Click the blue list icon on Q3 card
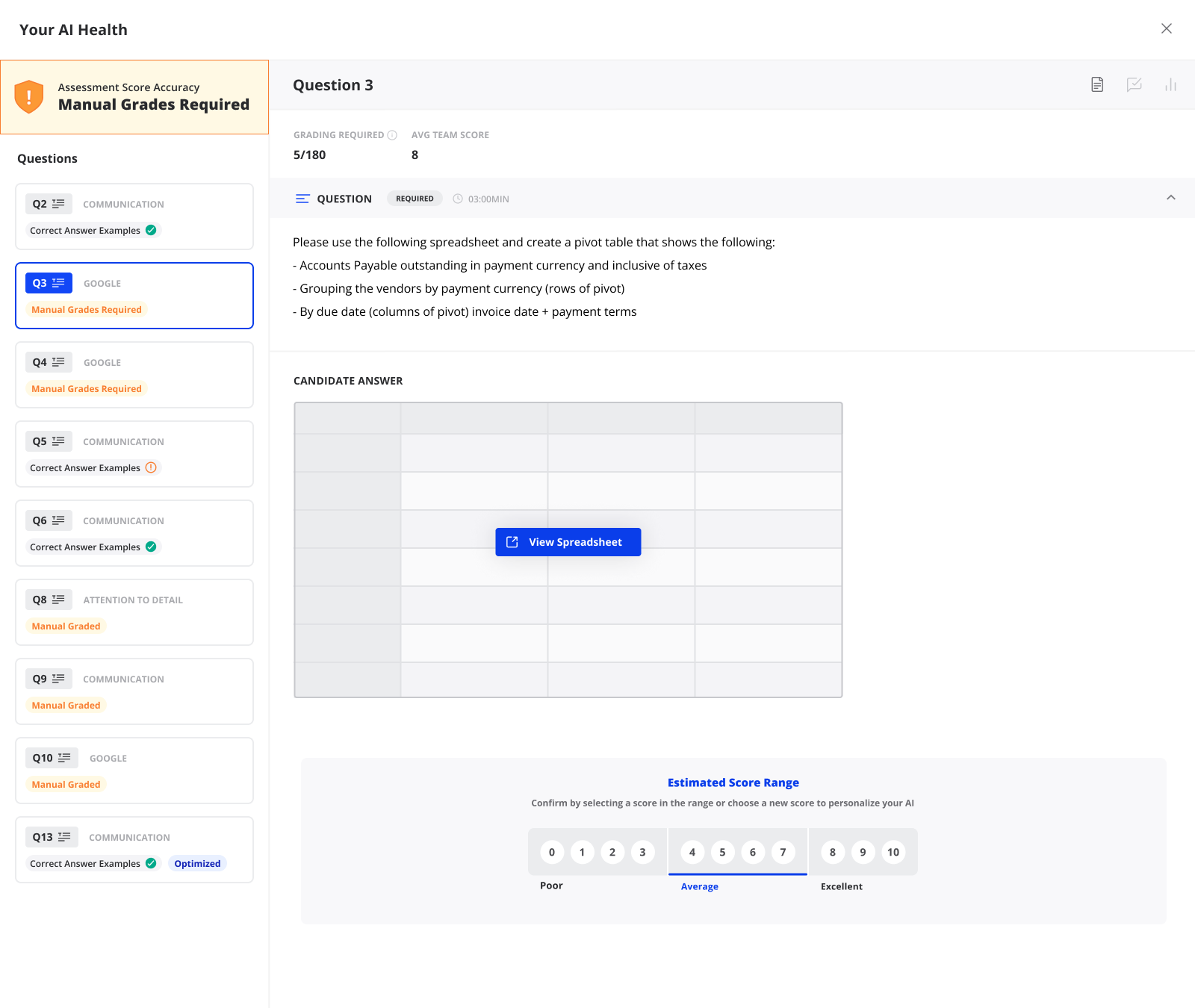Image resolution: width=1195 pixels, height=1008 pixels. (58, 283)
